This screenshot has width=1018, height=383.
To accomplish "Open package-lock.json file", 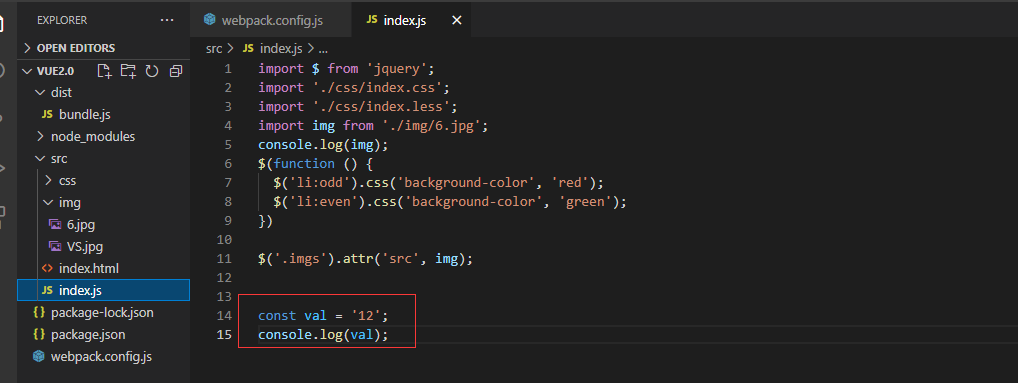I will (x=103, y=313).
